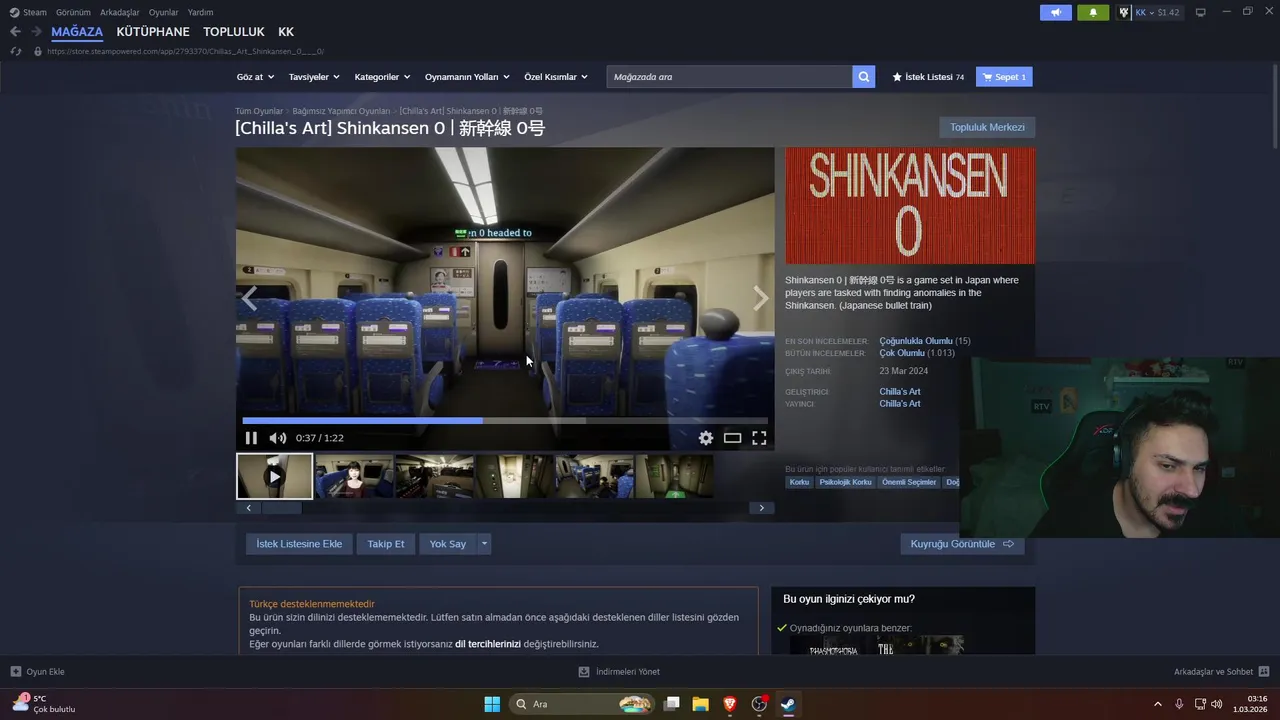Screen dimensions: 1280x720
Task: Open Arkadaşlar ve Sohbet panel
Action: pos(1221,672)
